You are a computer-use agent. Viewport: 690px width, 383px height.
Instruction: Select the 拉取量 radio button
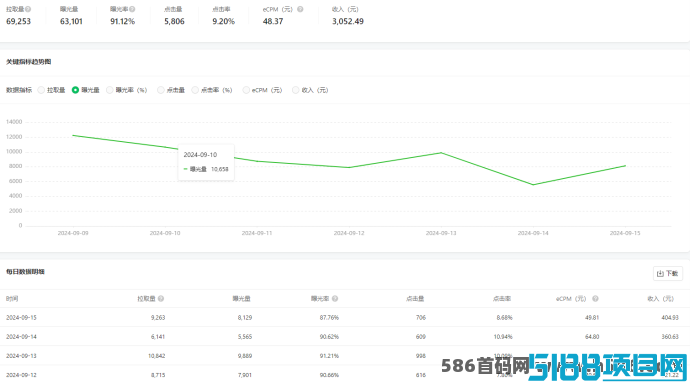click(41, 90)
